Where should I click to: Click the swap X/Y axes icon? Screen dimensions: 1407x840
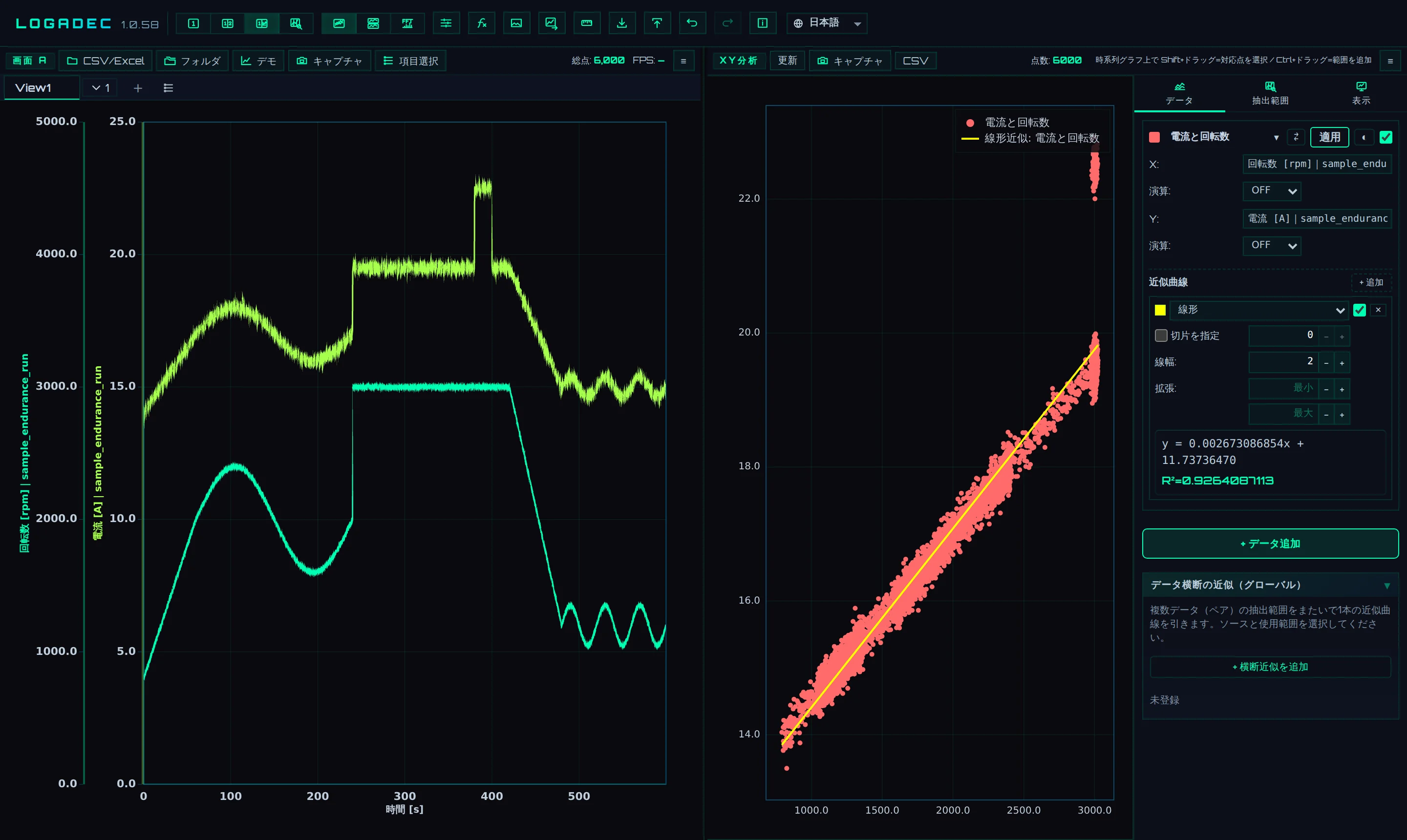(x=1296, y=137)
